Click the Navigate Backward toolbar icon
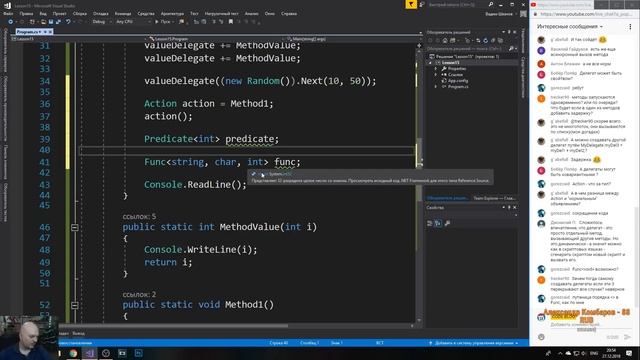Image resolution: width=640 pixels, height=360 pixels. point(11,22)
